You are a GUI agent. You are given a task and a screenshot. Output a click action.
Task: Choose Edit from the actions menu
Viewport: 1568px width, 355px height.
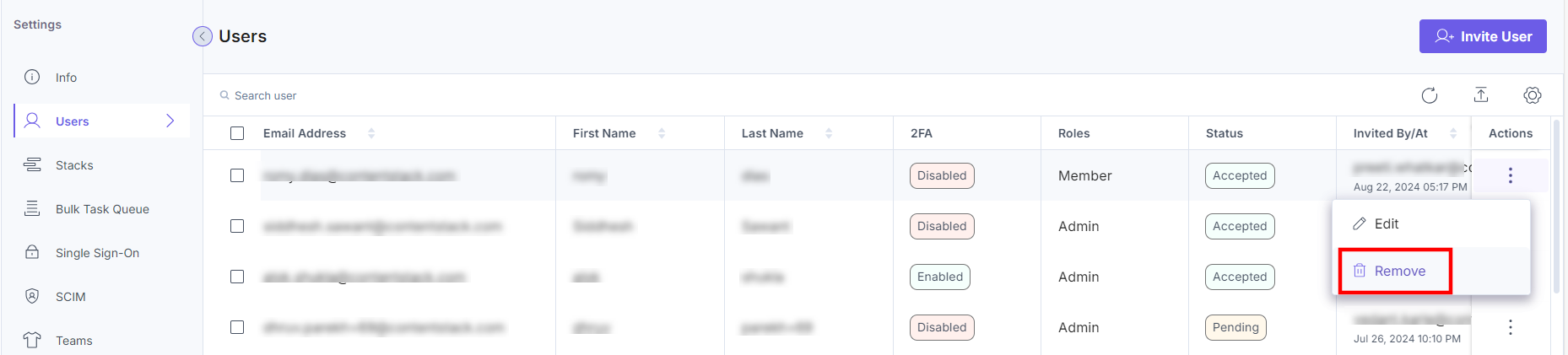pos(1386,223)
